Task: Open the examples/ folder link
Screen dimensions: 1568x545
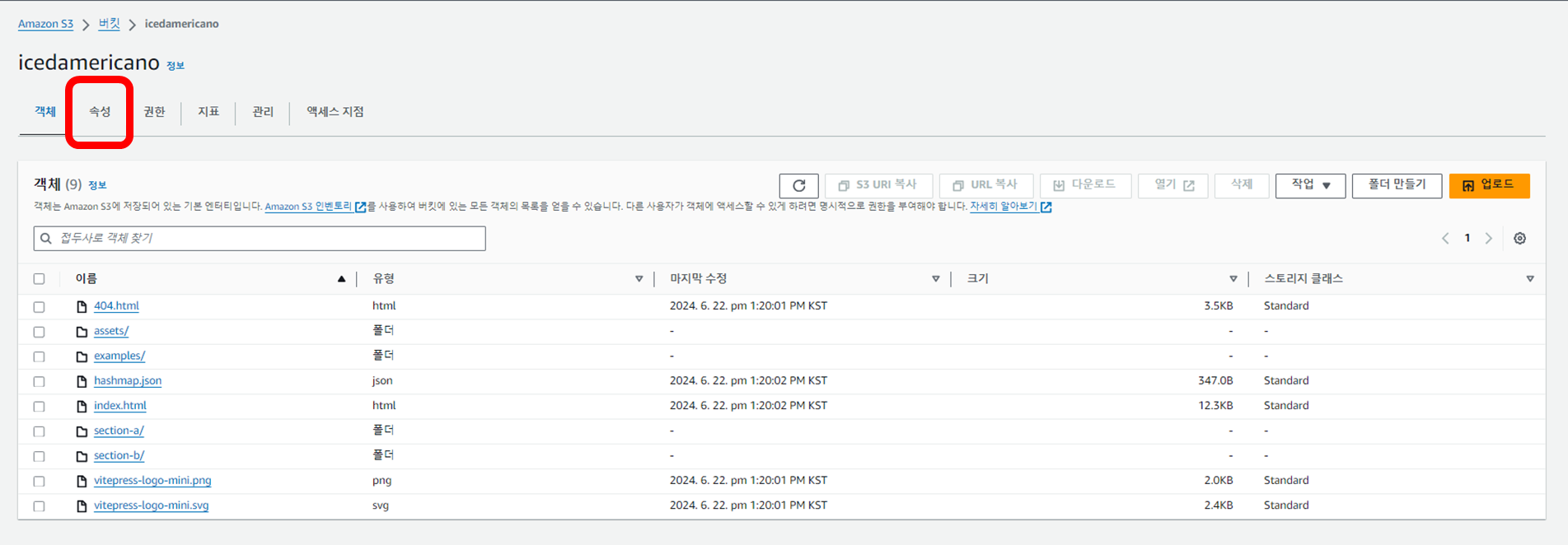Action: 119,356
